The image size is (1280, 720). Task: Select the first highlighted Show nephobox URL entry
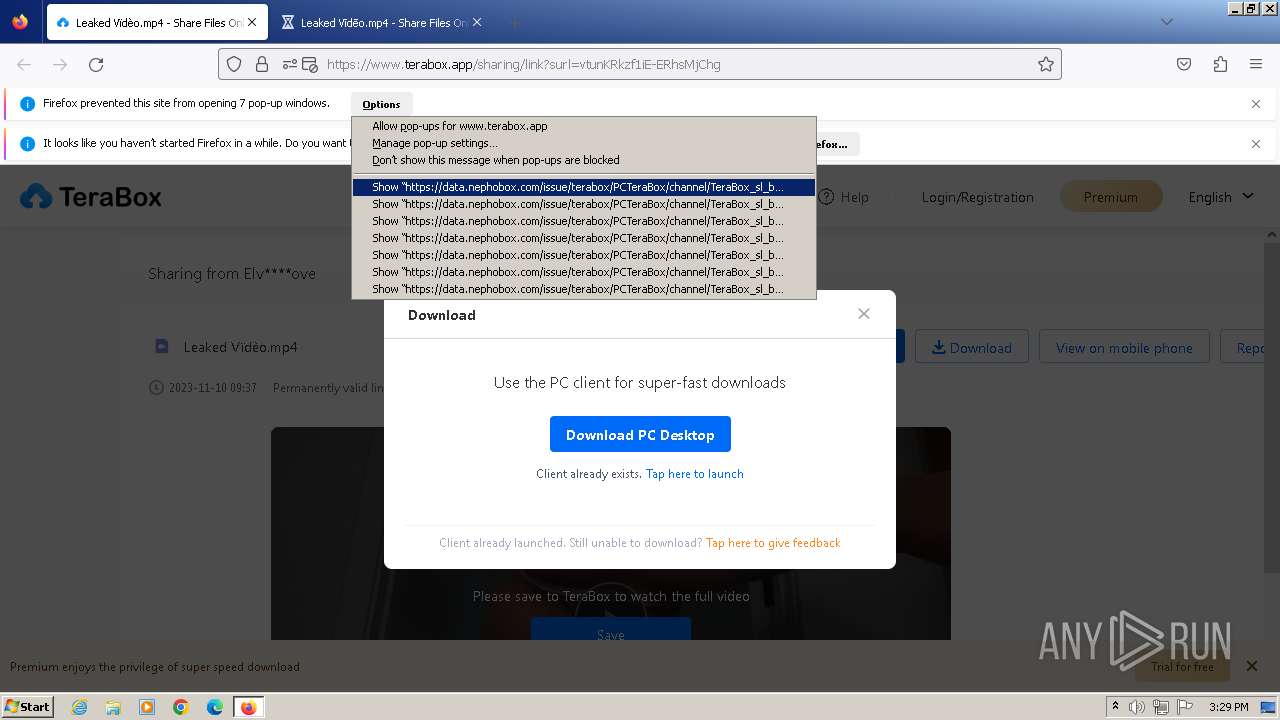pyautogui.click(x=583, y=187)
